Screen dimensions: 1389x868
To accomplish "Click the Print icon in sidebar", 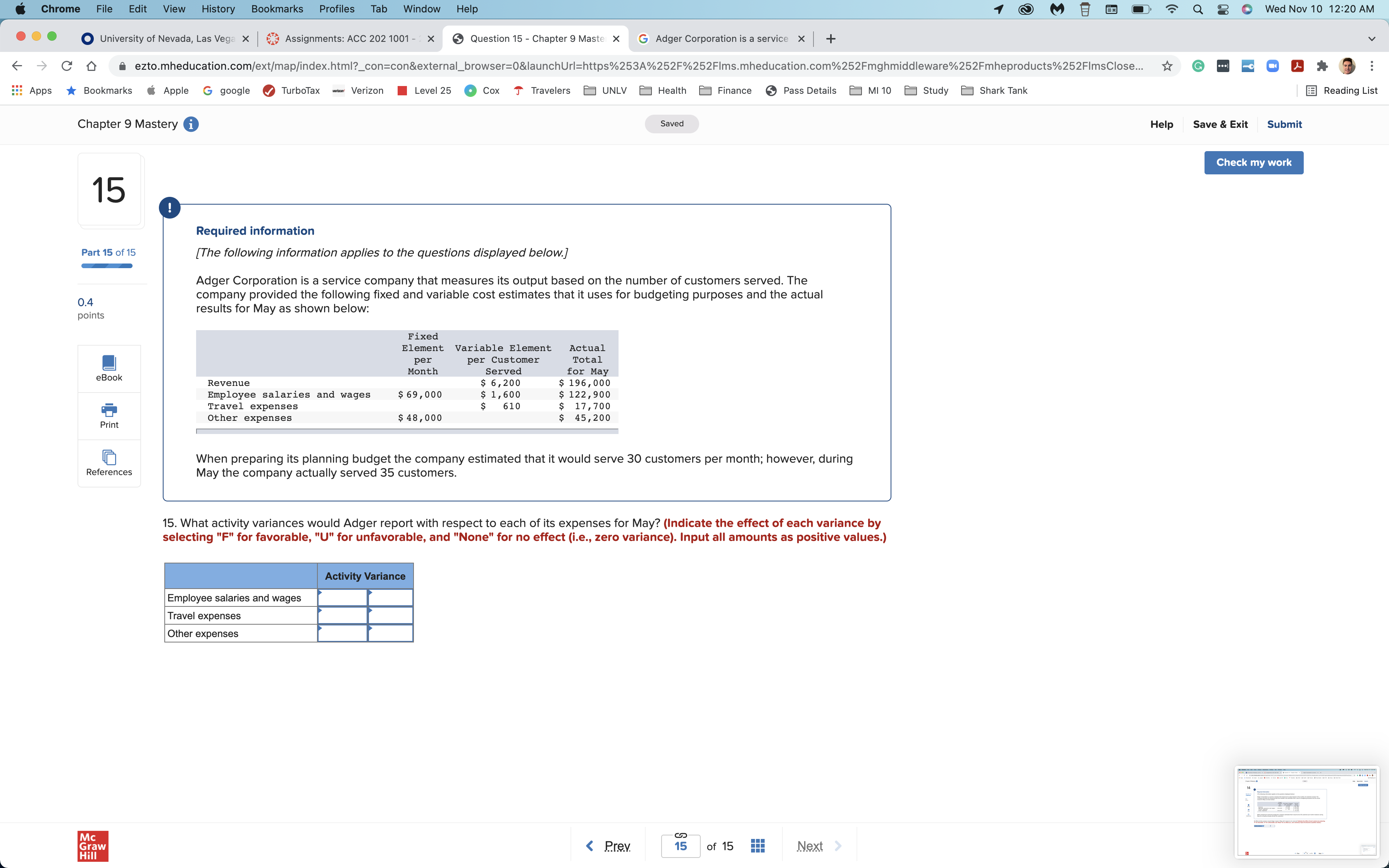I will pos(109,410).
